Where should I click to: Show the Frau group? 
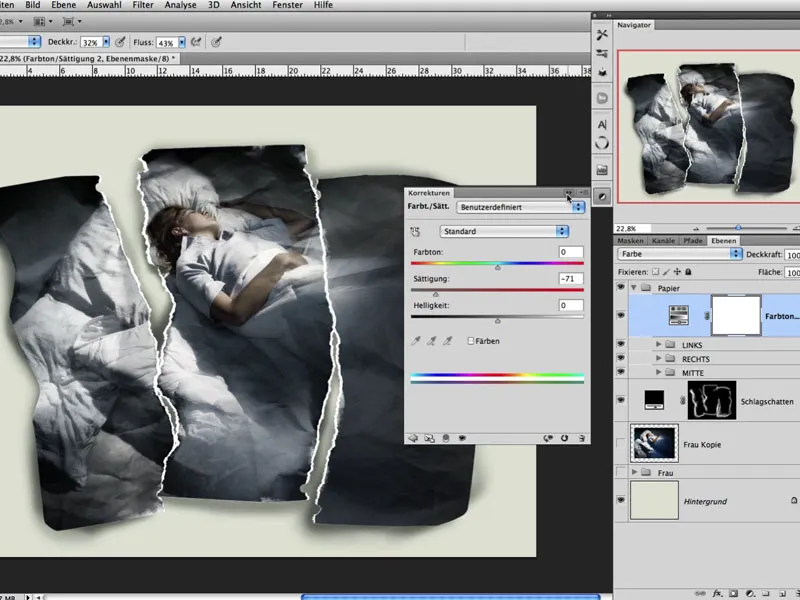[621, 472]
